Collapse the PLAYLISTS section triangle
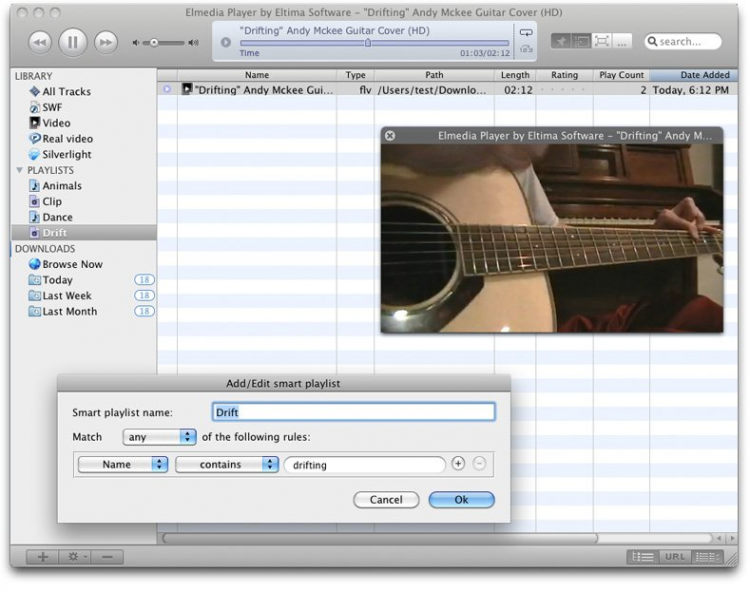Screen dimensions: 750x592 click(20, 170)
